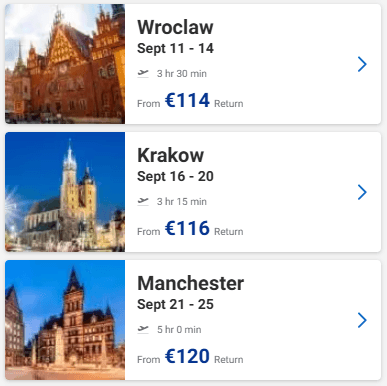Screen dimensions: 387x386
Task: Click the Wroclaw flight duration plane icon
Action: pos(143,73)
